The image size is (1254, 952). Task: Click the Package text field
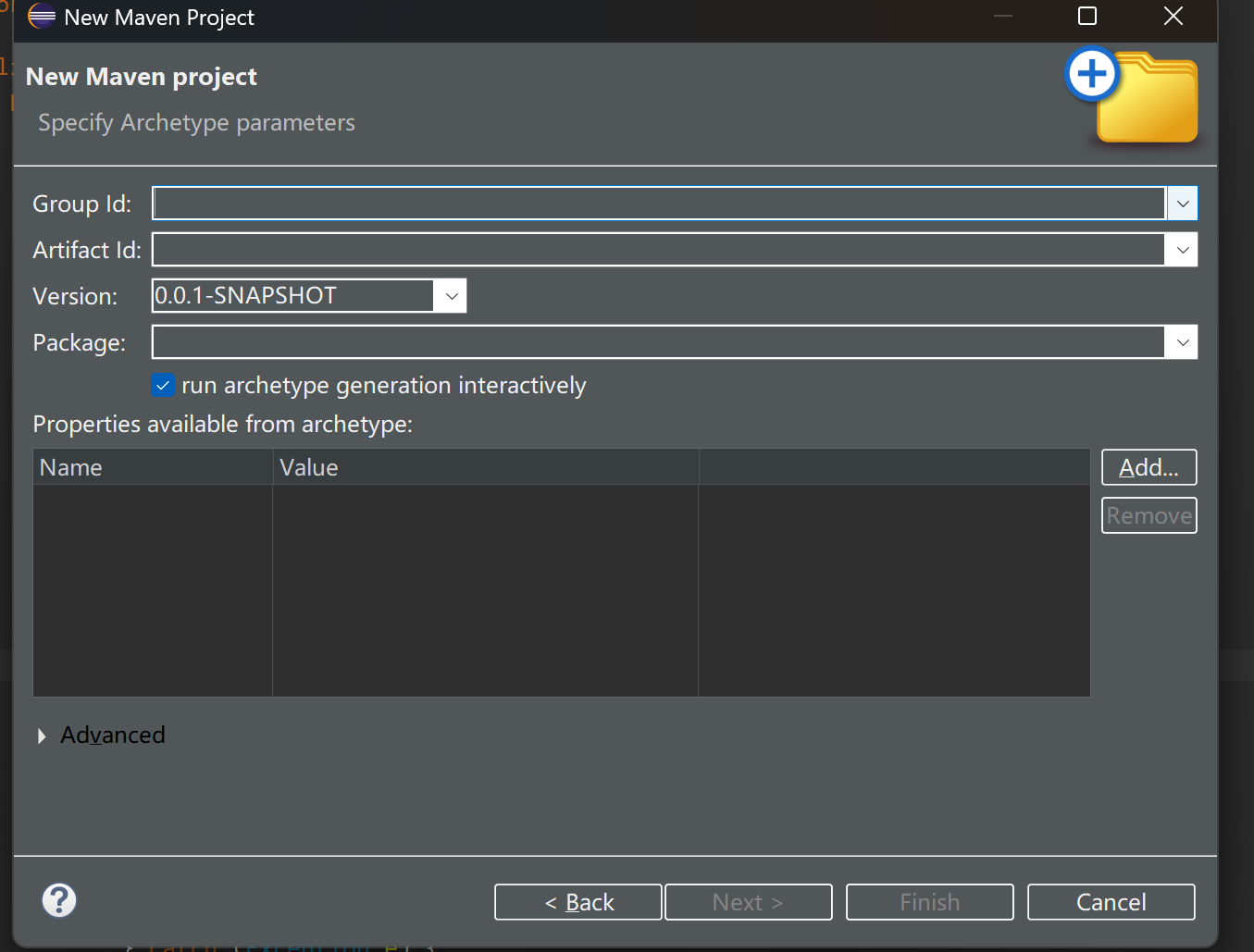coord(657,342)
